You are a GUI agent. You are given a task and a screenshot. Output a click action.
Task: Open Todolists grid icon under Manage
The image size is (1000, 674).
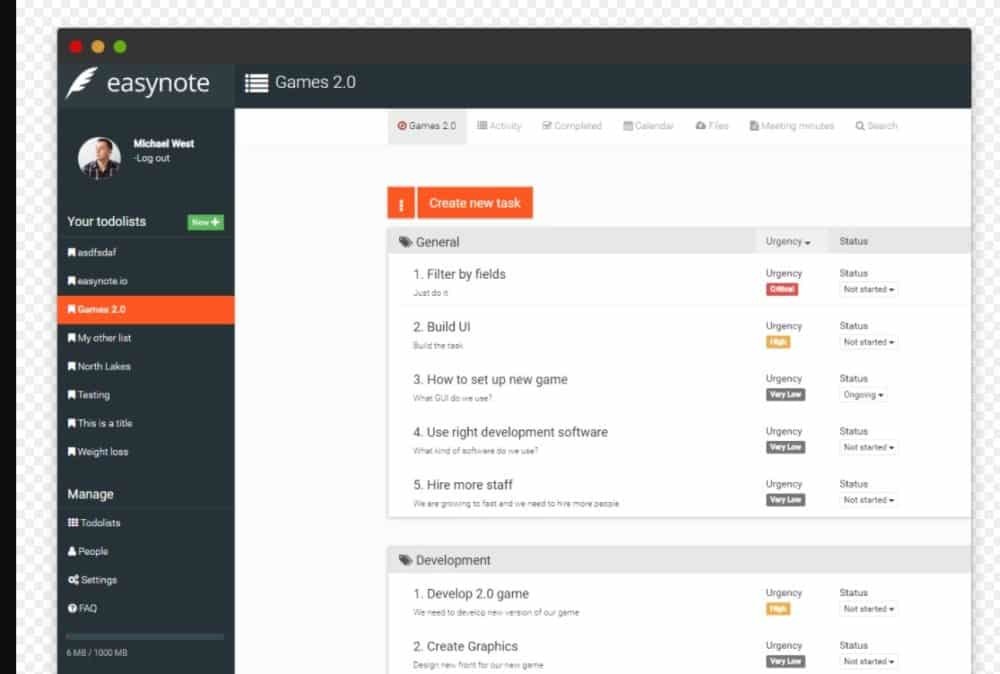click(x=73, y=523)
